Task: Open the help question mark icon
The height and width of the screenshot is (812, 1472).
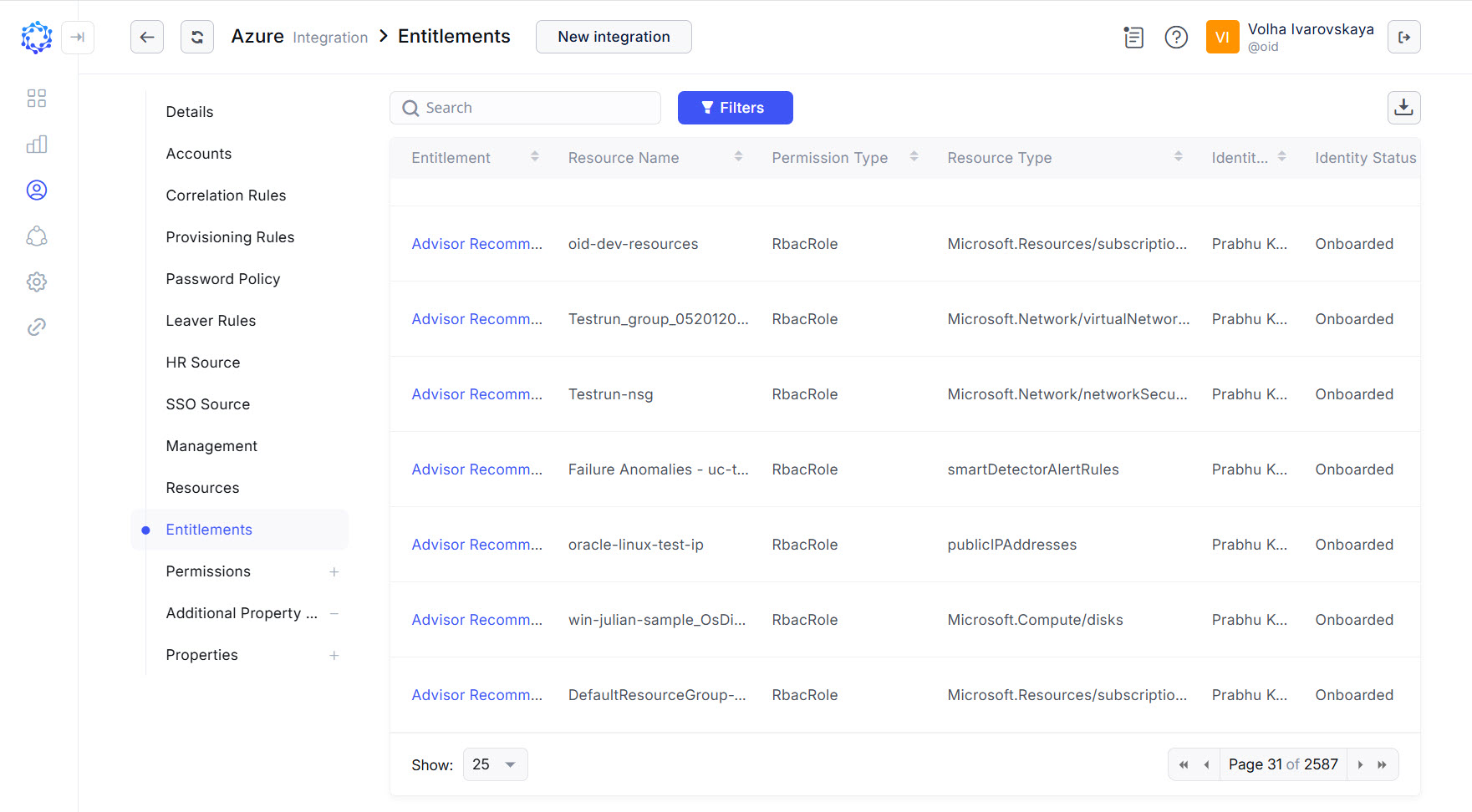Action: pyautogui.click(x=1176, y=38)
